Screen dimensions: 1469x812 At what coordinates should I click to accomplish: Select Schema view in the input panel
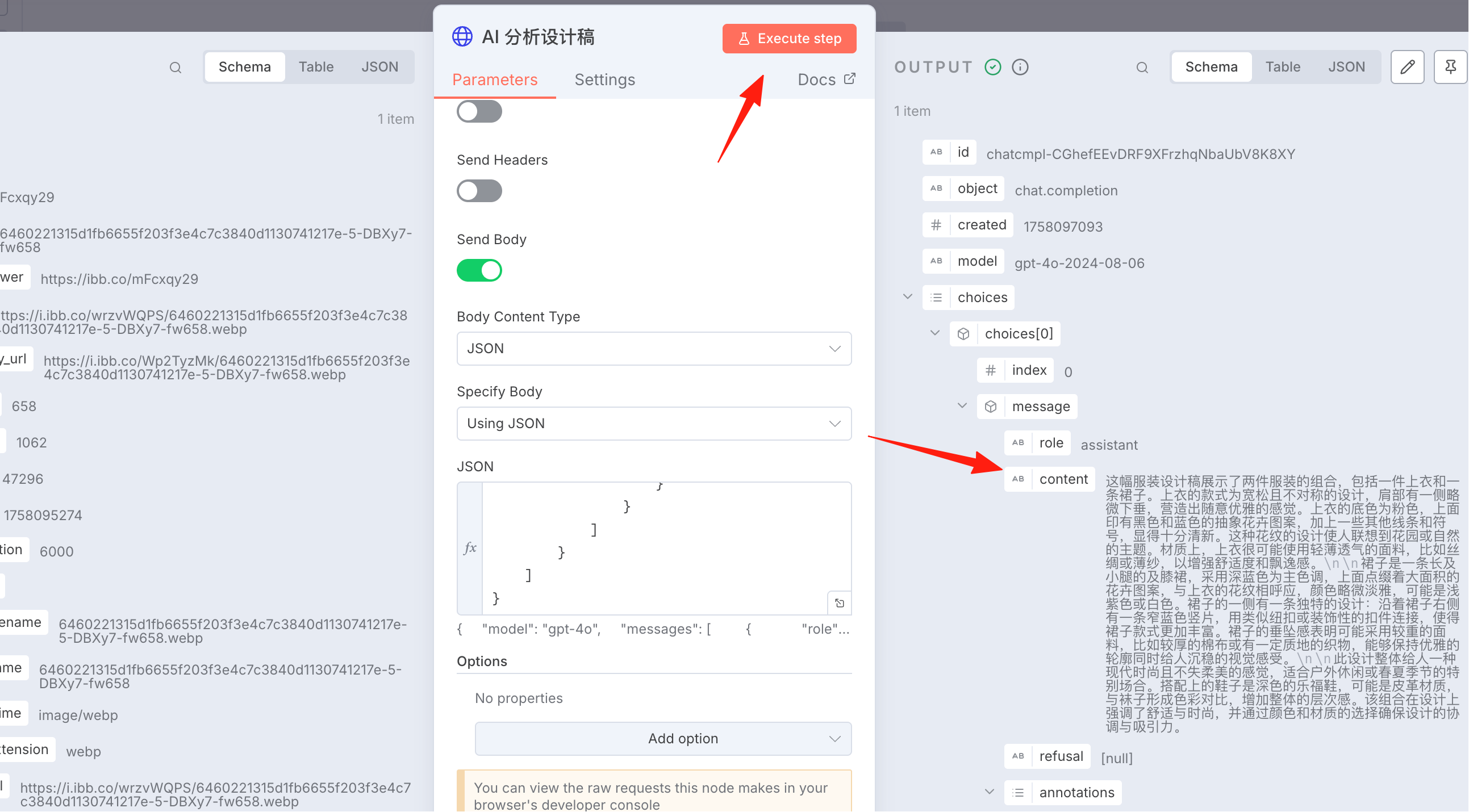(245, 66)
